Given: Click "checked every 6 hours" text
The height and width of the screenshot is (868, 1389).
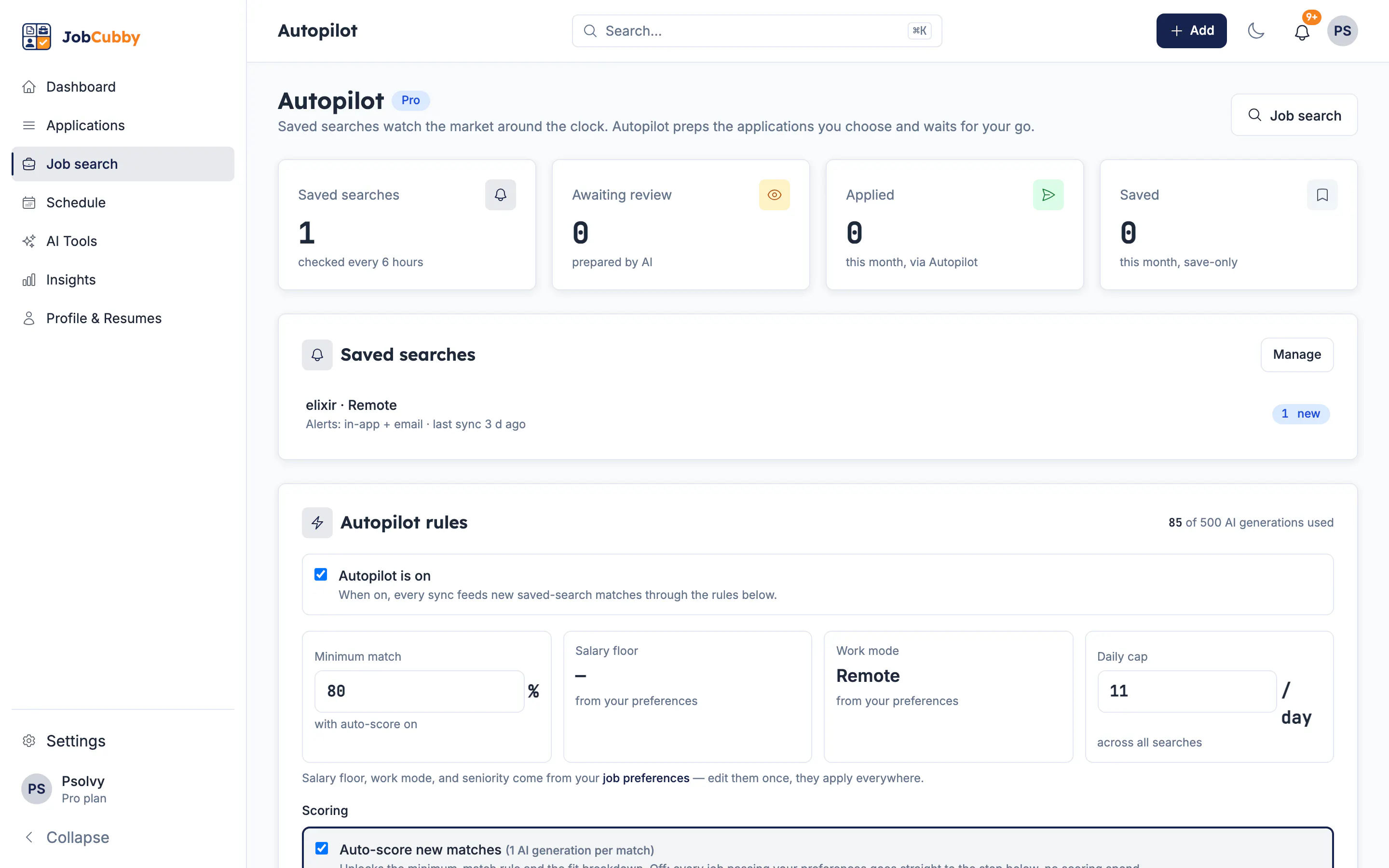Looking at the screenshot, I should click(360, 262).
